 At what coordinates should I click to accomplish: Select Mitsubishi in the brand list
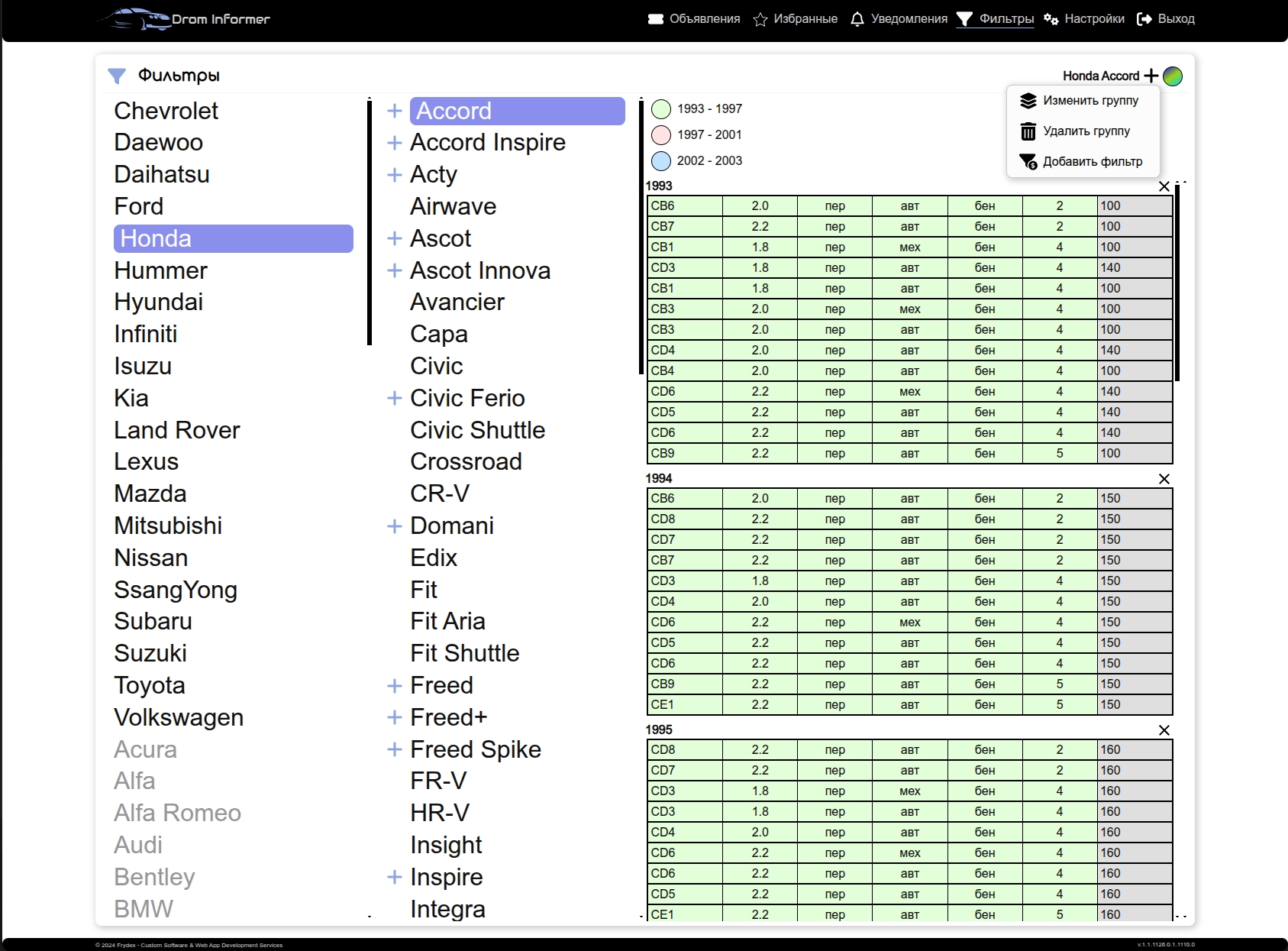168,526
